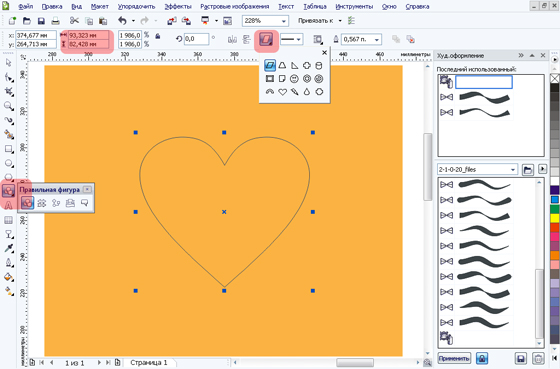Click the browse folder button
This screenshot has width=560, height=369.
(x=528, y=170)
